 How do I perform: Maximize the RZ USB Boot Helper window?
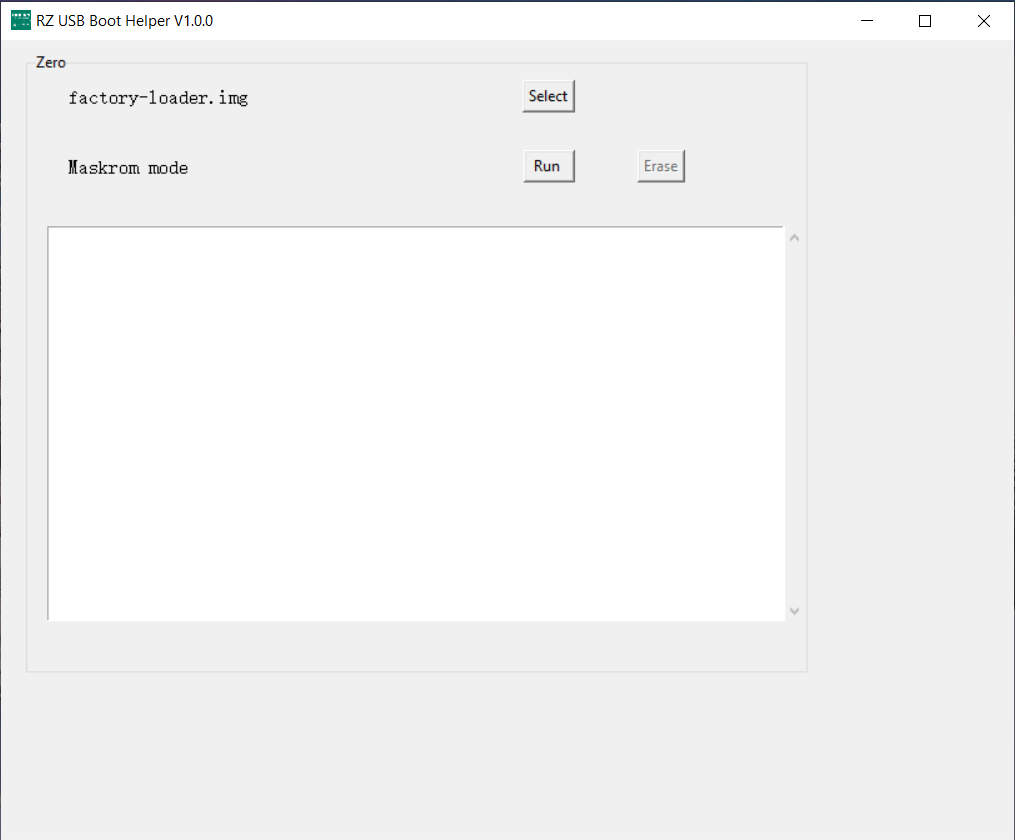(924, 19)
